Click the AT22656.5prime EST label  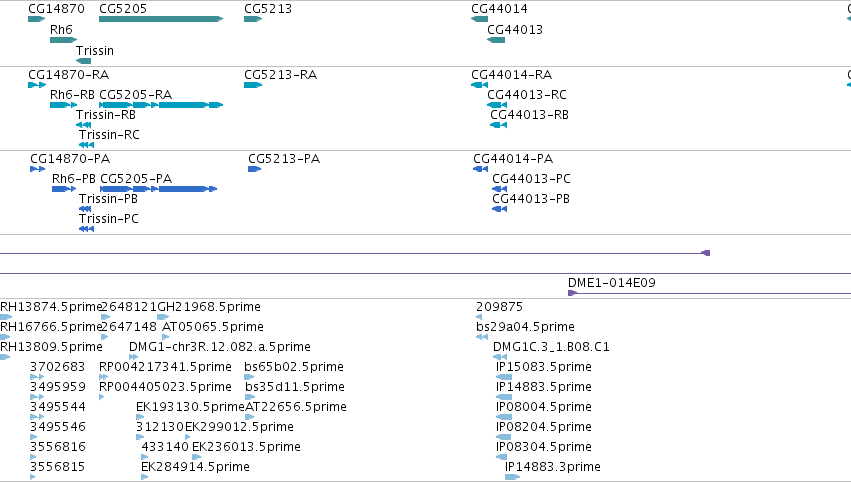tap(296, 407)
